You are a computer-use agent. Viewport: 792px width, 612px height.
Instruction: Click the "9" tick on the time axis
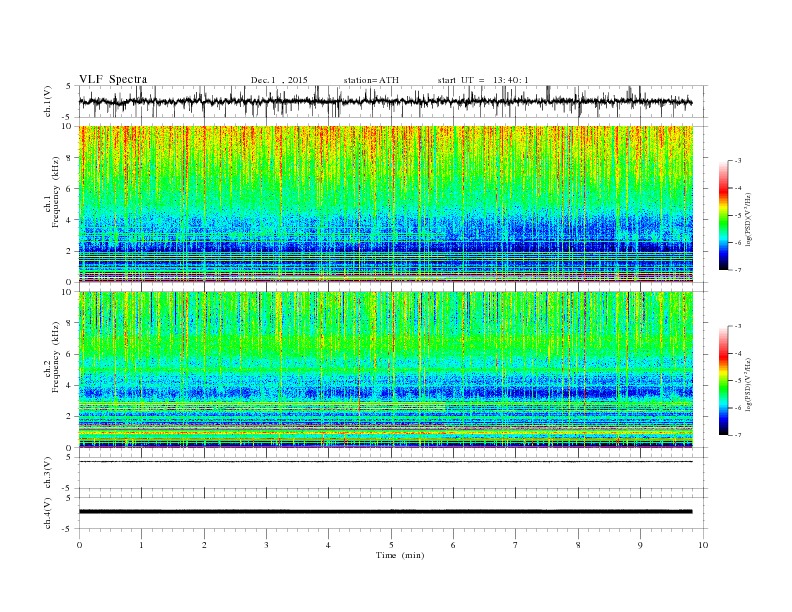click(640, 545)
